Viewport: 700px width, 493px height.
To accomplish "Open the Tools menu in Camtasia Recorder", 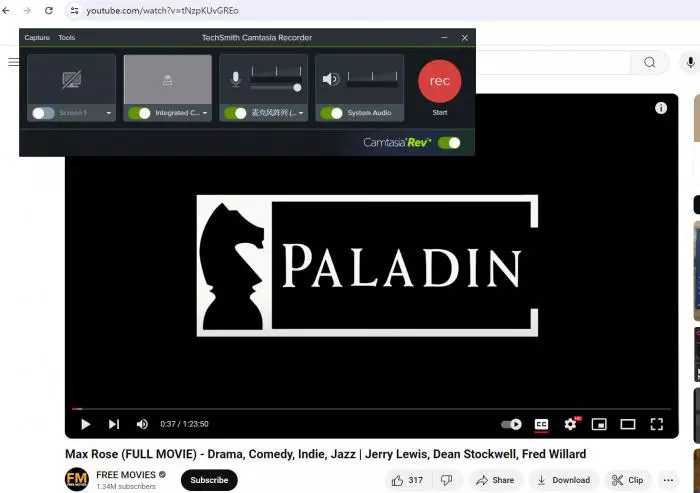I will click(67, 38).
